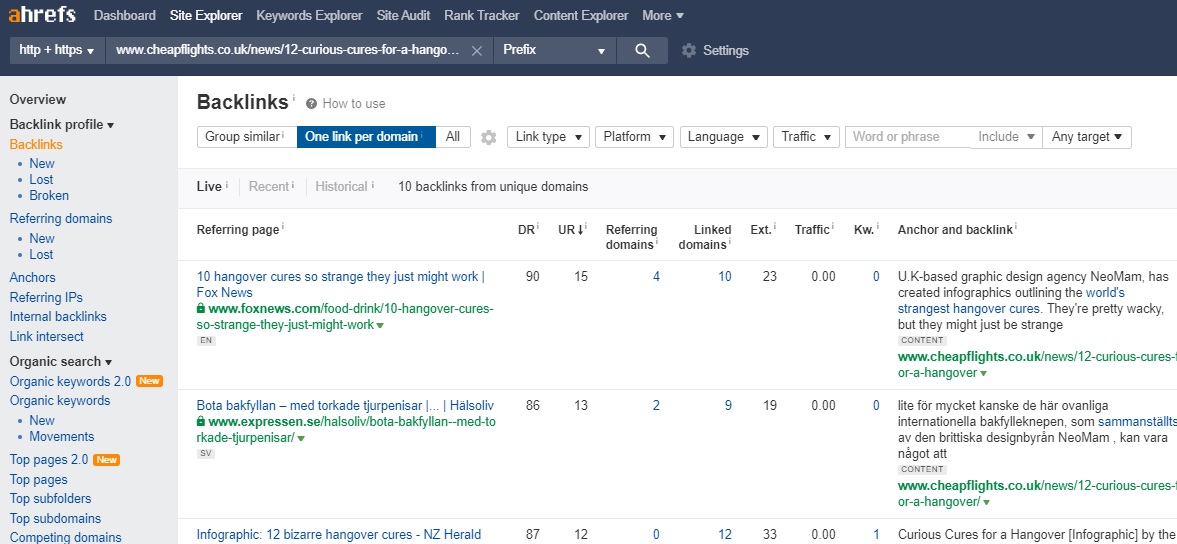Switch to the Historical tab
Image resolution: width=1177 pixels, height=544 pixels.
(342, 186)
